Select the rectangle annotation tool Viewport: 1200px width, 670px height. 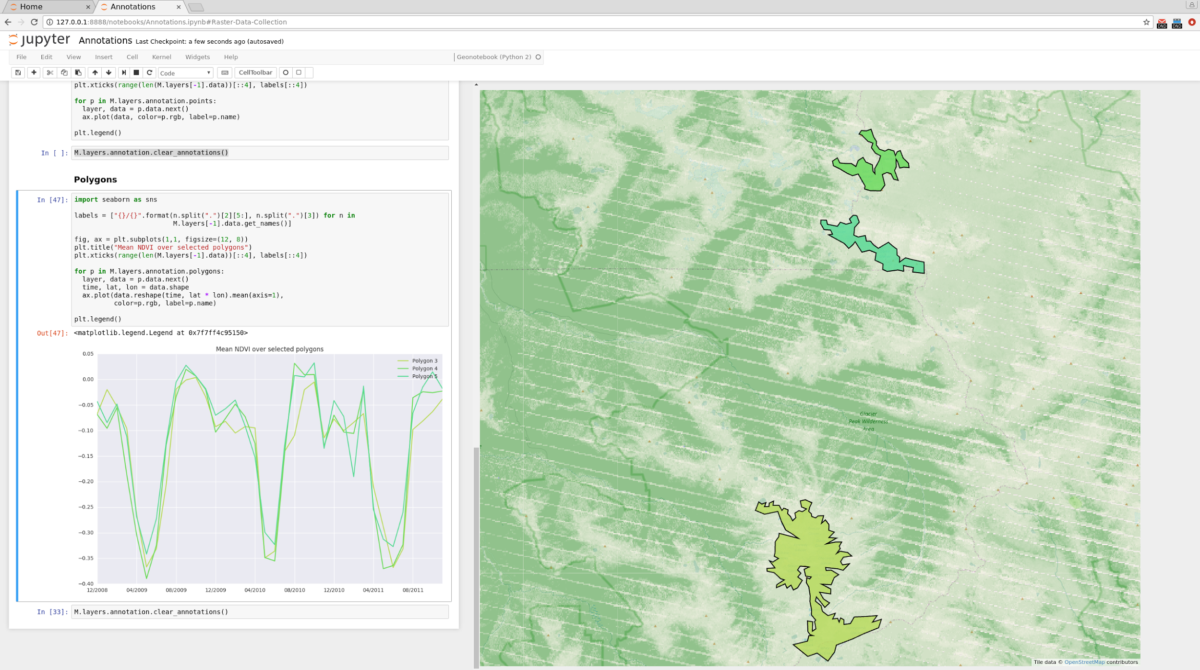coord(299,72)
